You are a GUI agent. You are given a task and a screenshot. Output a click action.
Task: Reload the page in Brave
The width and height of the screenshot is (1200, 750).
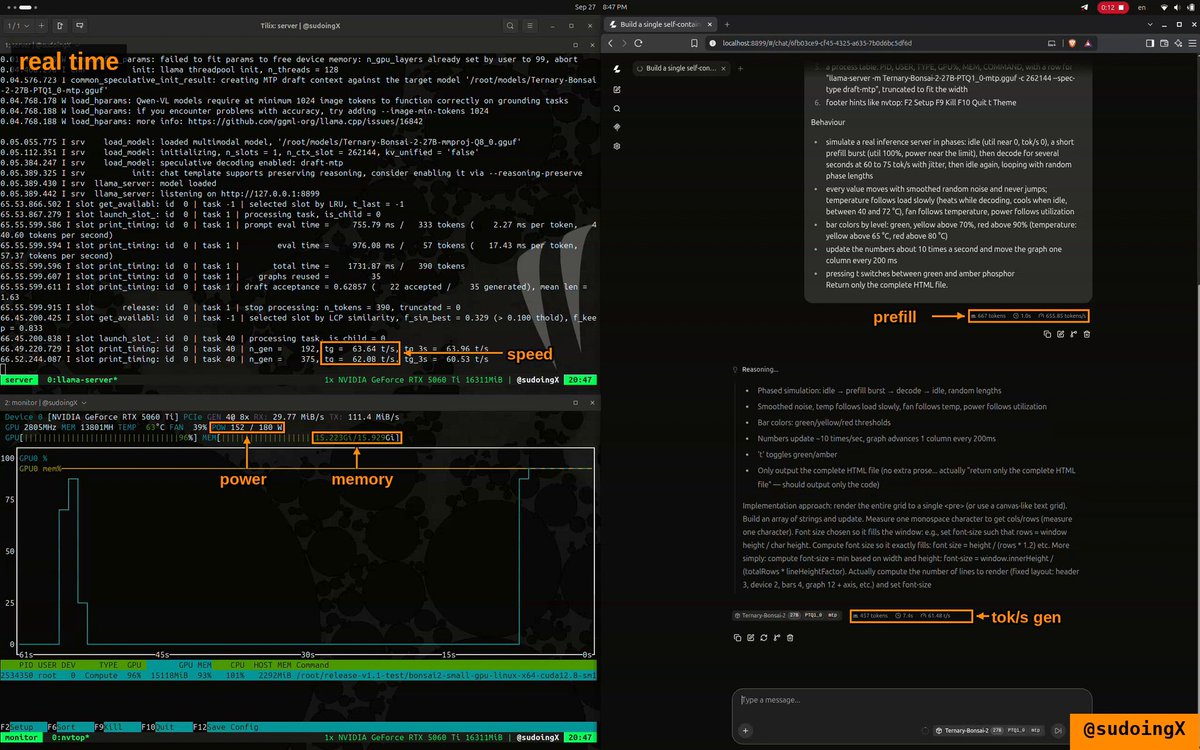coord(637,43)
